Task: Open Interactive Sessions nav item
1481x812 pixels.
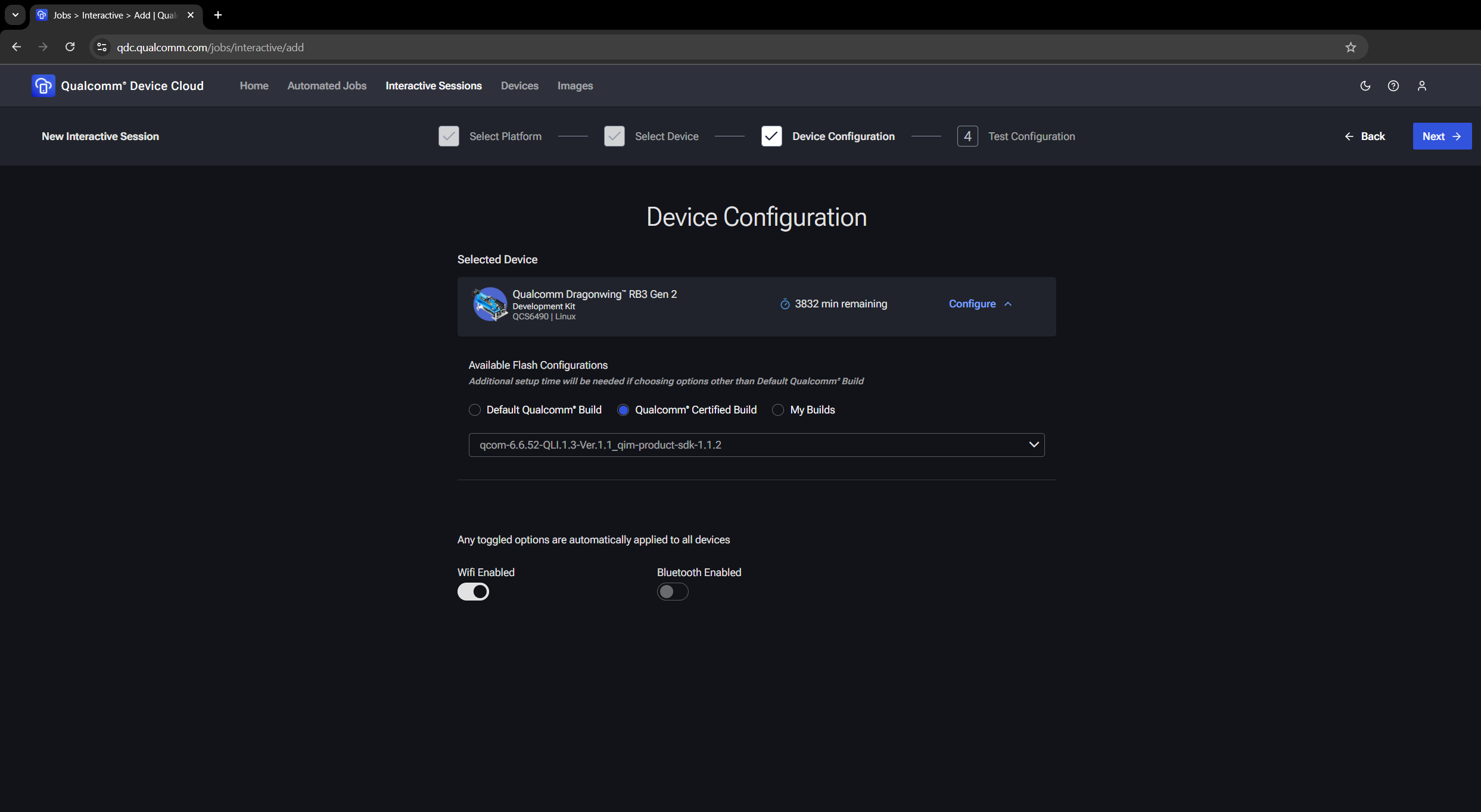Action: [x=434, y=86]
